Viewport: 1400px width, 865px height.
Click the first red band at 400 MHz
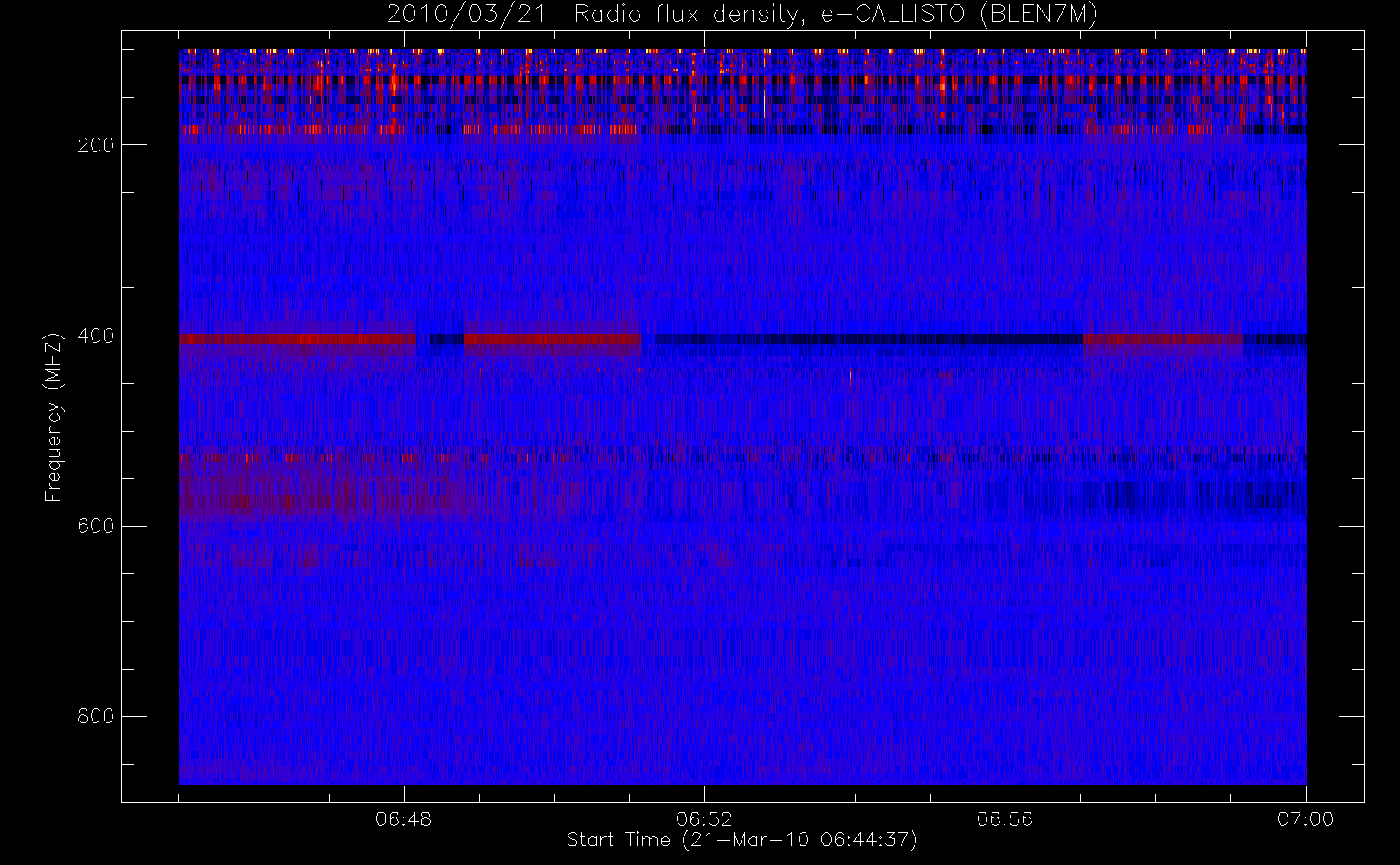pyautogui.click(x=298, y=339)
